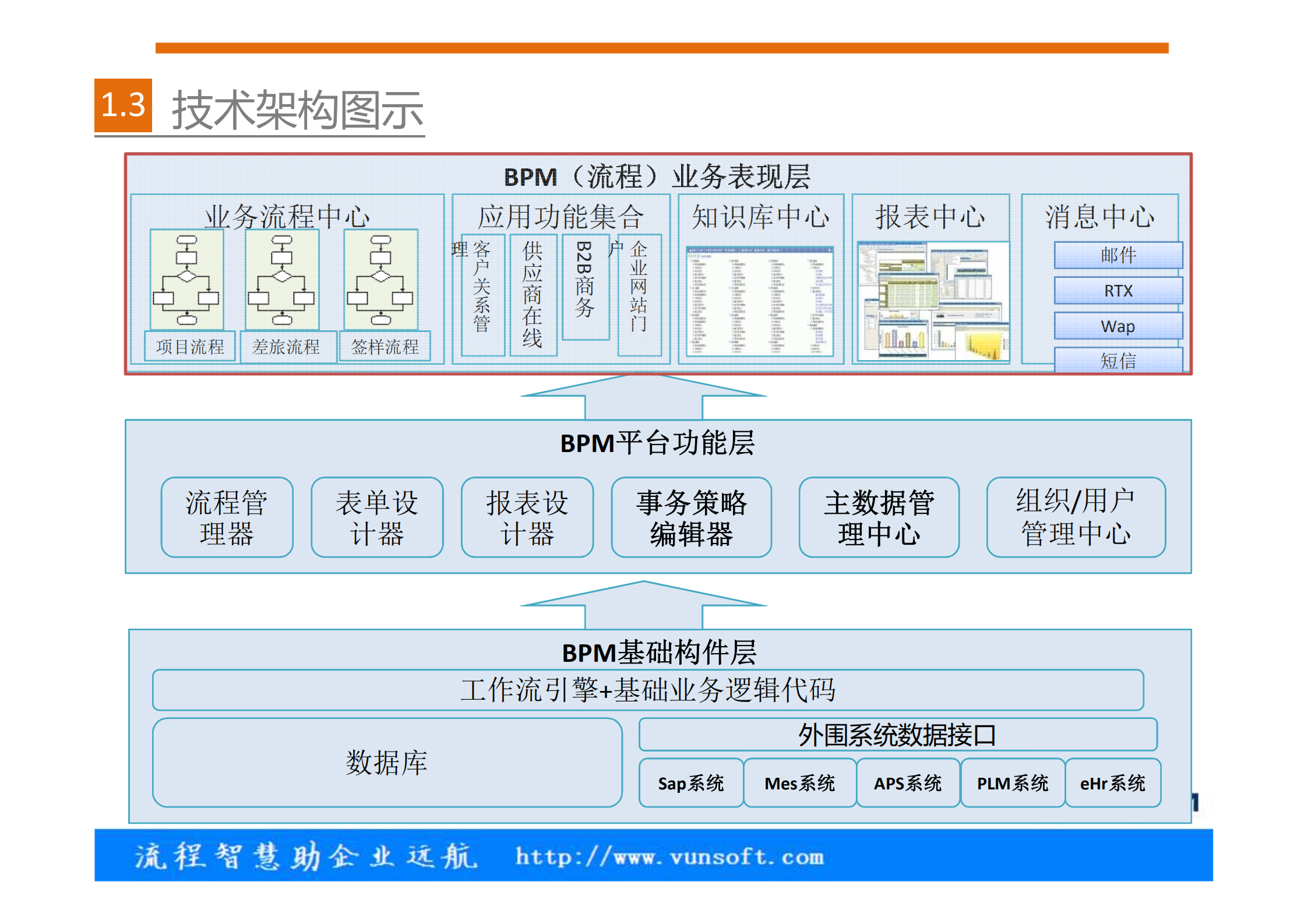
Task: Expand the 应用功能集合 section
Action: (561, 217)
